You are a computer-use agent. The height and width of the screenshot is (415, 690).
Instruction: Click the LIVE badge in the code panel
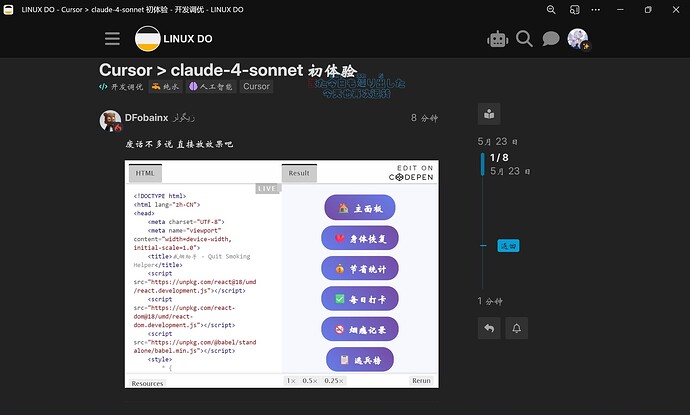[x=267, y=188]
